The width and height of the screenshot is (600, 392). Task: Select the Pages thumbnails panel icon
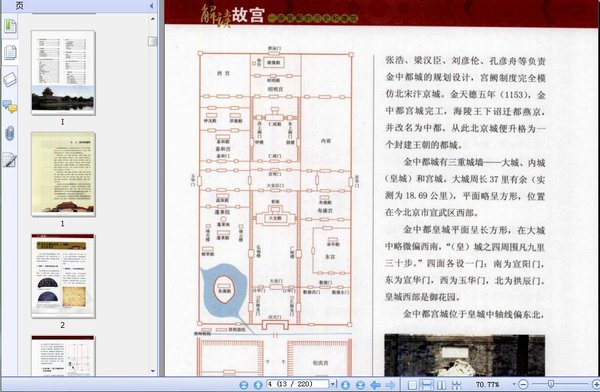tap(10, 52)
